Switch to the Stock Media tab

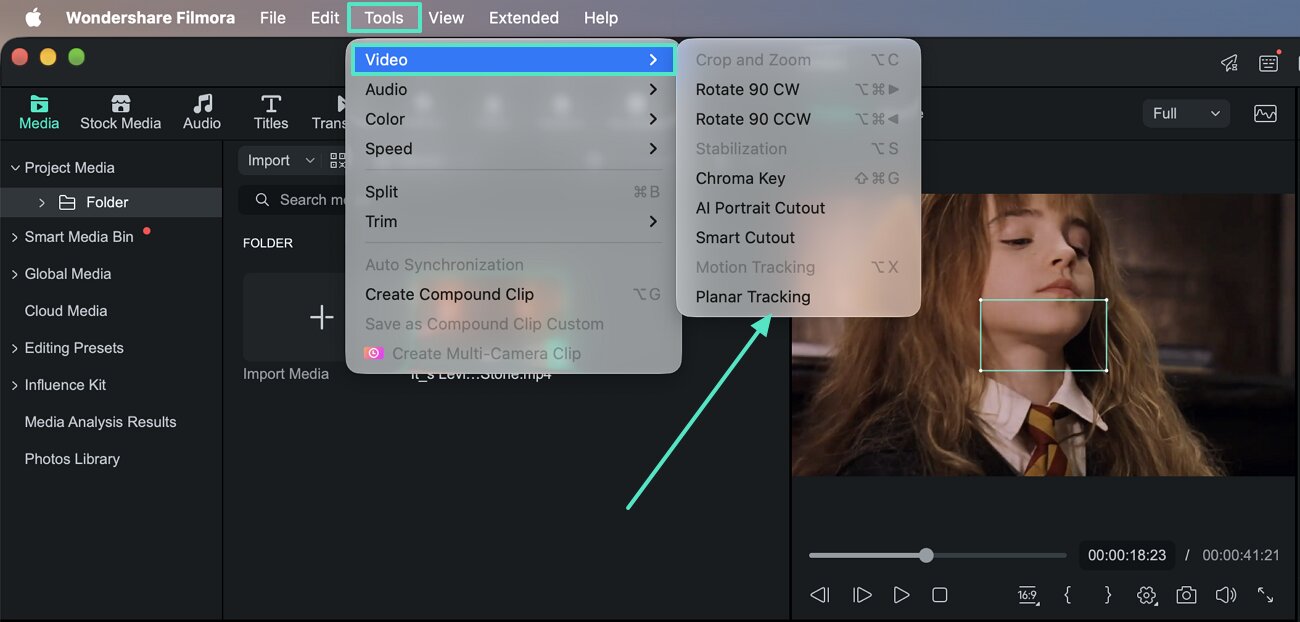click(120, 112)
